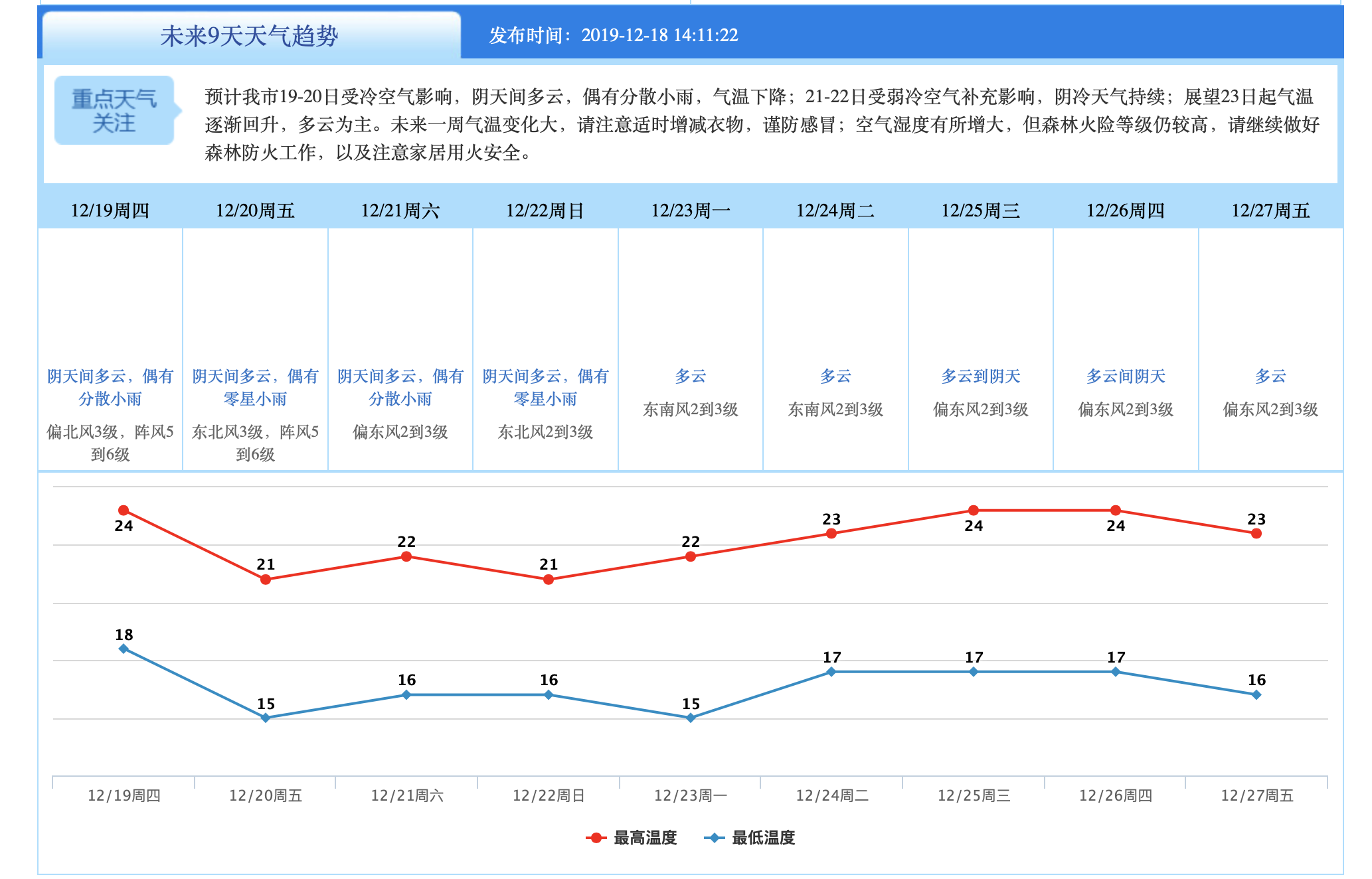Screen dimensions: 1372x879
Task: Click the 12/22周日 chart axis label
Action: pos(549,795)
